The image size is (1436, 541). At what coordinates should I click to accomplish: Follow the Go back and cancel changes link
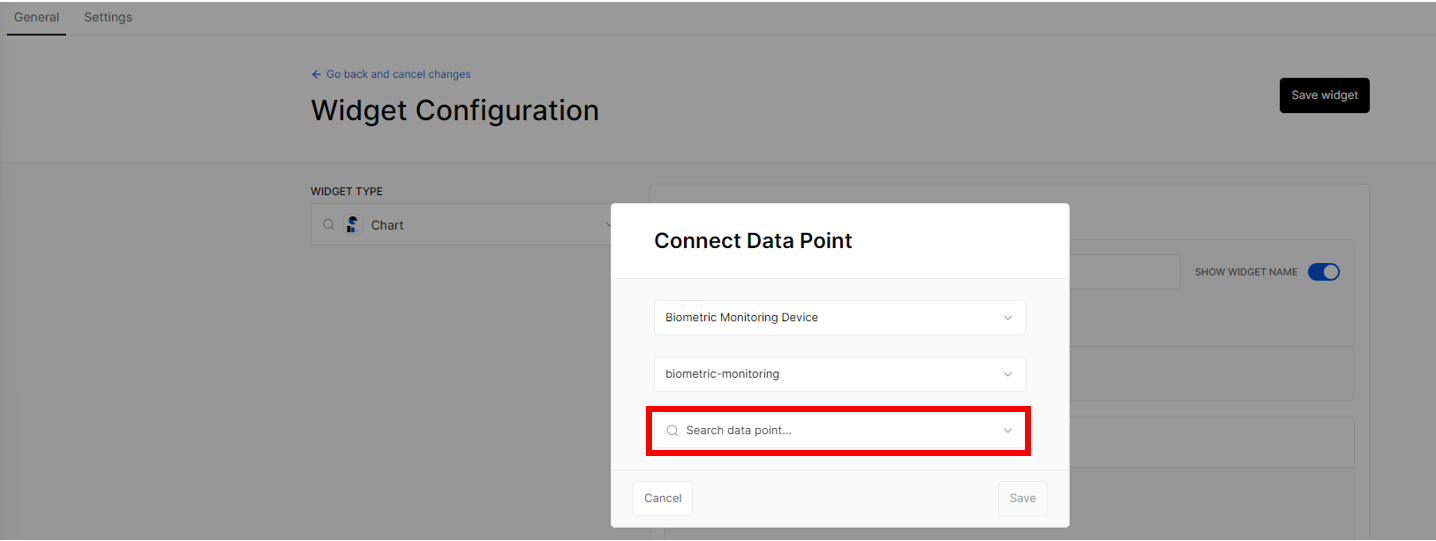pyautogui.click(x=398, y=74)
